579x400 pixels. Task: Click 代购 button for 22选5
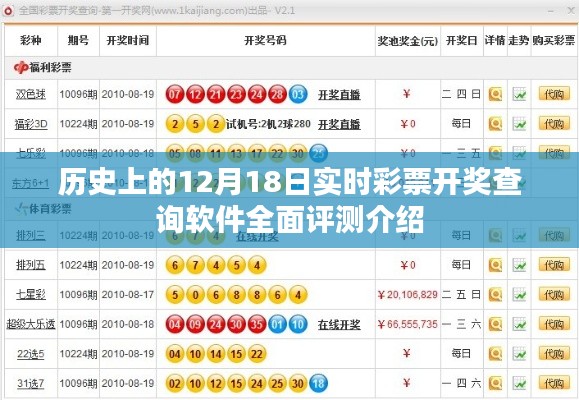tap(554, 353)
